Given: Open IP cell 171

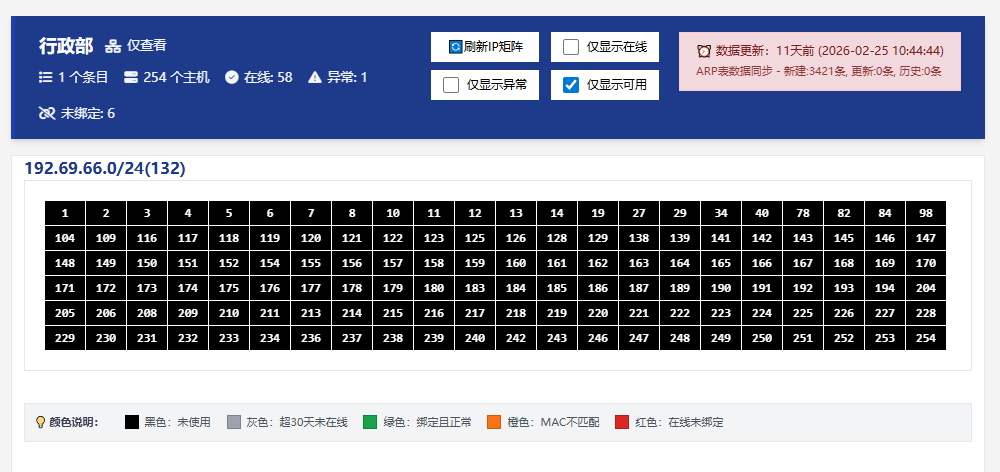Looking at the screenshot, I should [65, 288].
